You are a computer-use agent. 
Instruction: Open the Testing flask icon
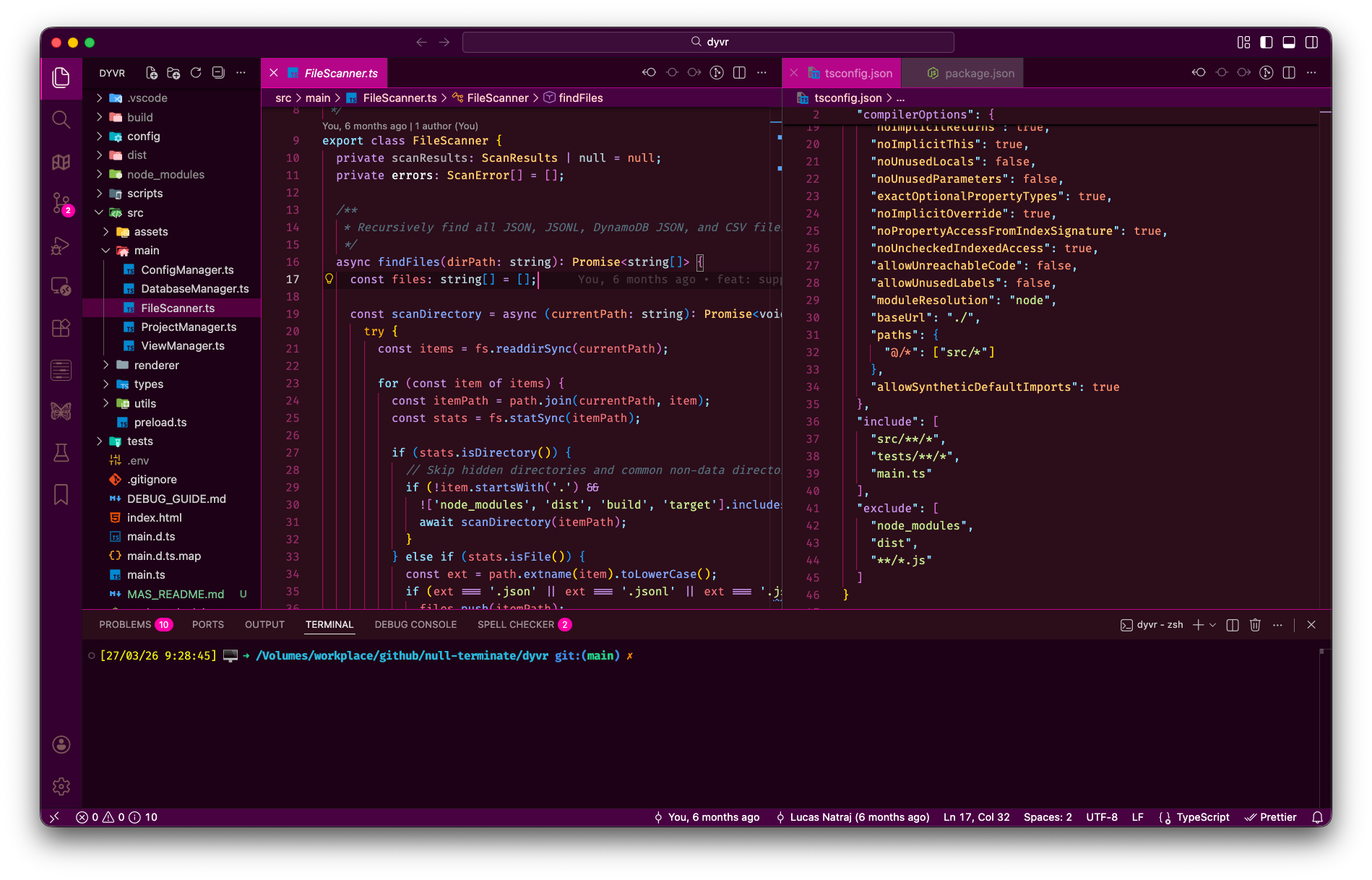[61, 453]
